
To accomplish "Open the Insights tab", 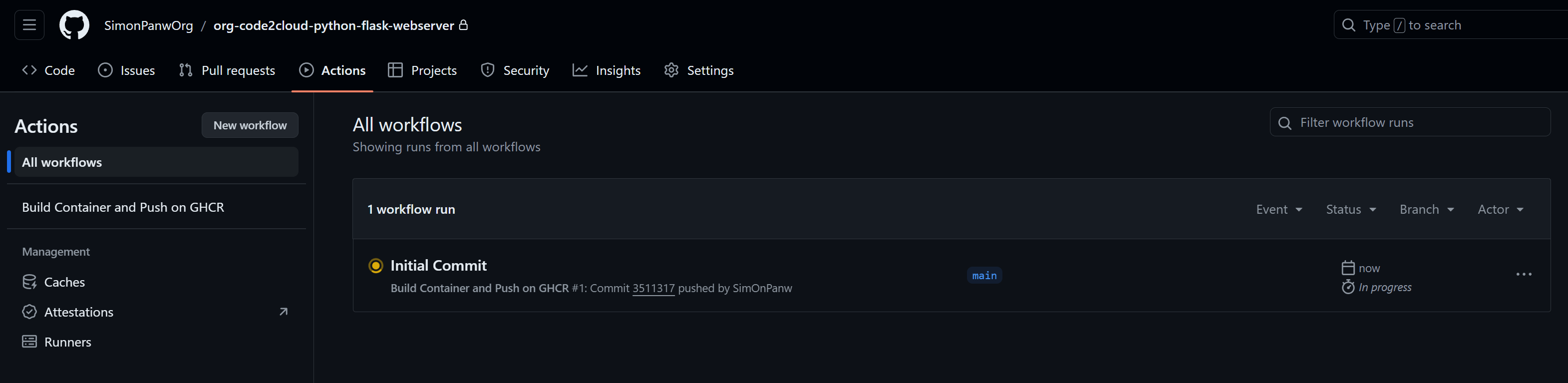I will point(607,70).
